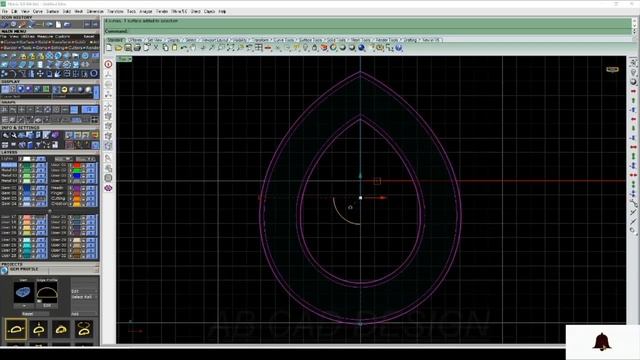Click the Undo arrow icon
Viewport: 640px width, 360px height.
(x=184, y=48)
